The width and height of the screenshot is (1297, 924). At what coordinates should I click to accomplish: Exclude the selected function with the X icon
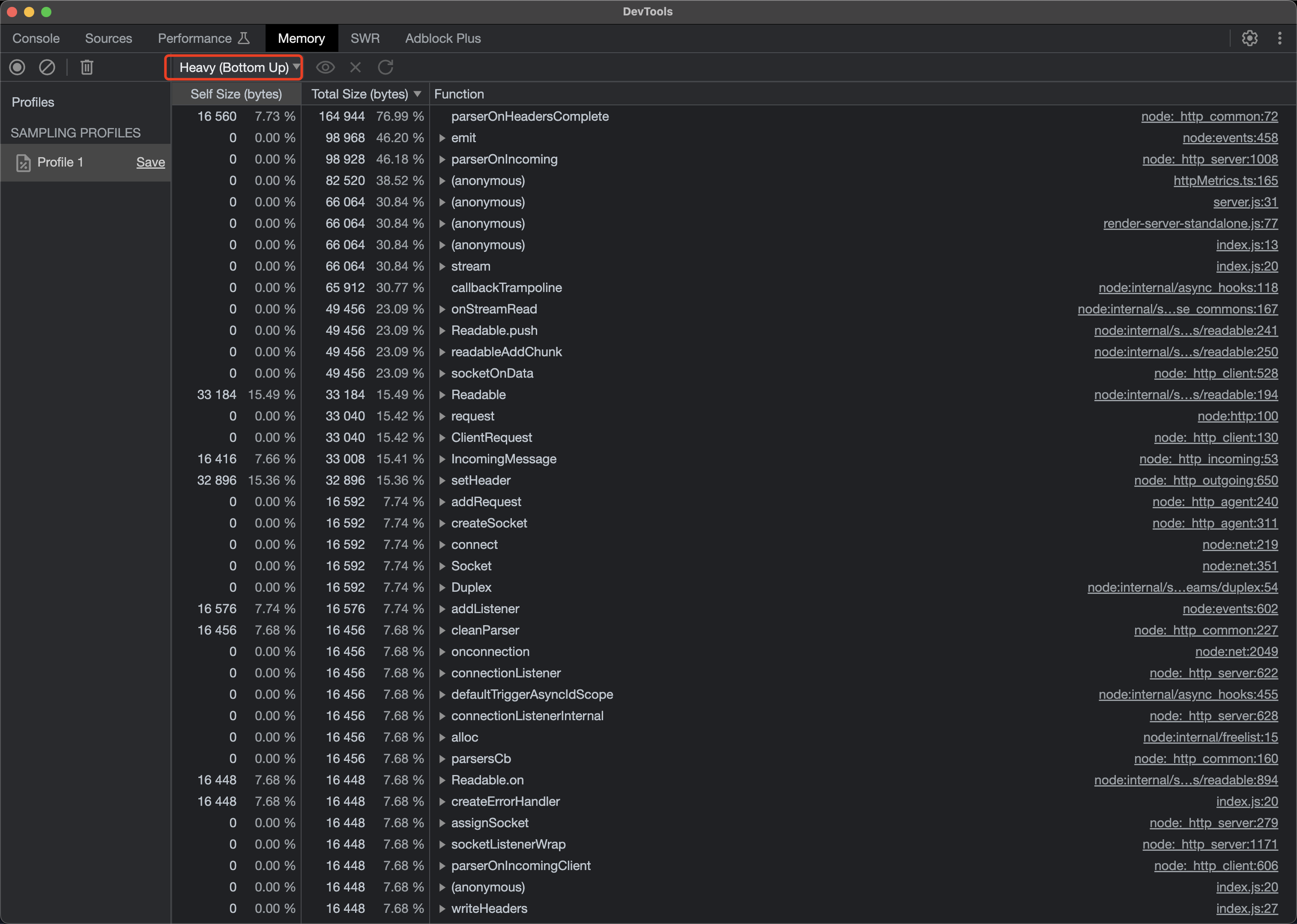[355, 67]
